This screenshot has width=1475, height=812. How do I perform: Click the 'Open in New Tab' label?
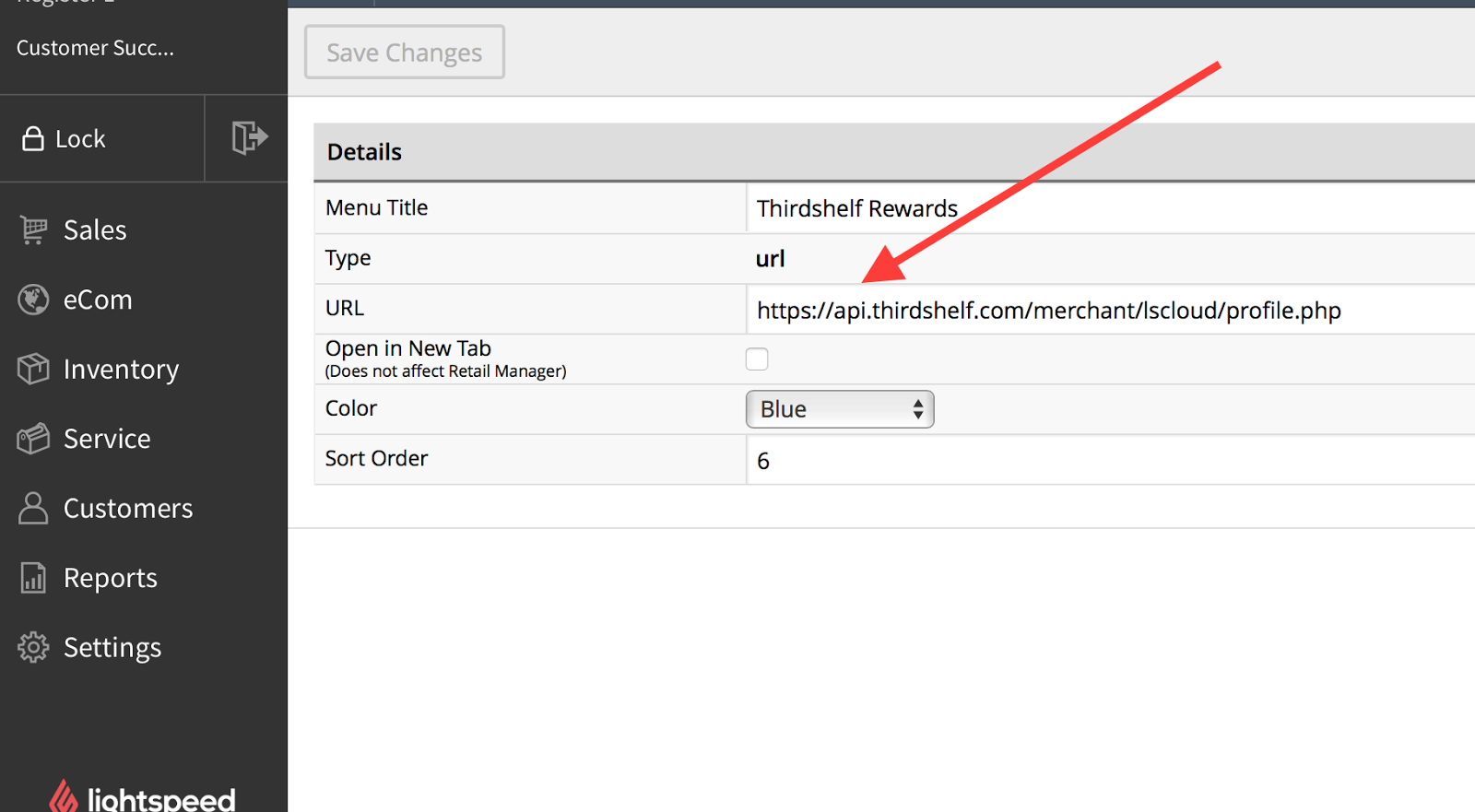click(x=408, y=348)
